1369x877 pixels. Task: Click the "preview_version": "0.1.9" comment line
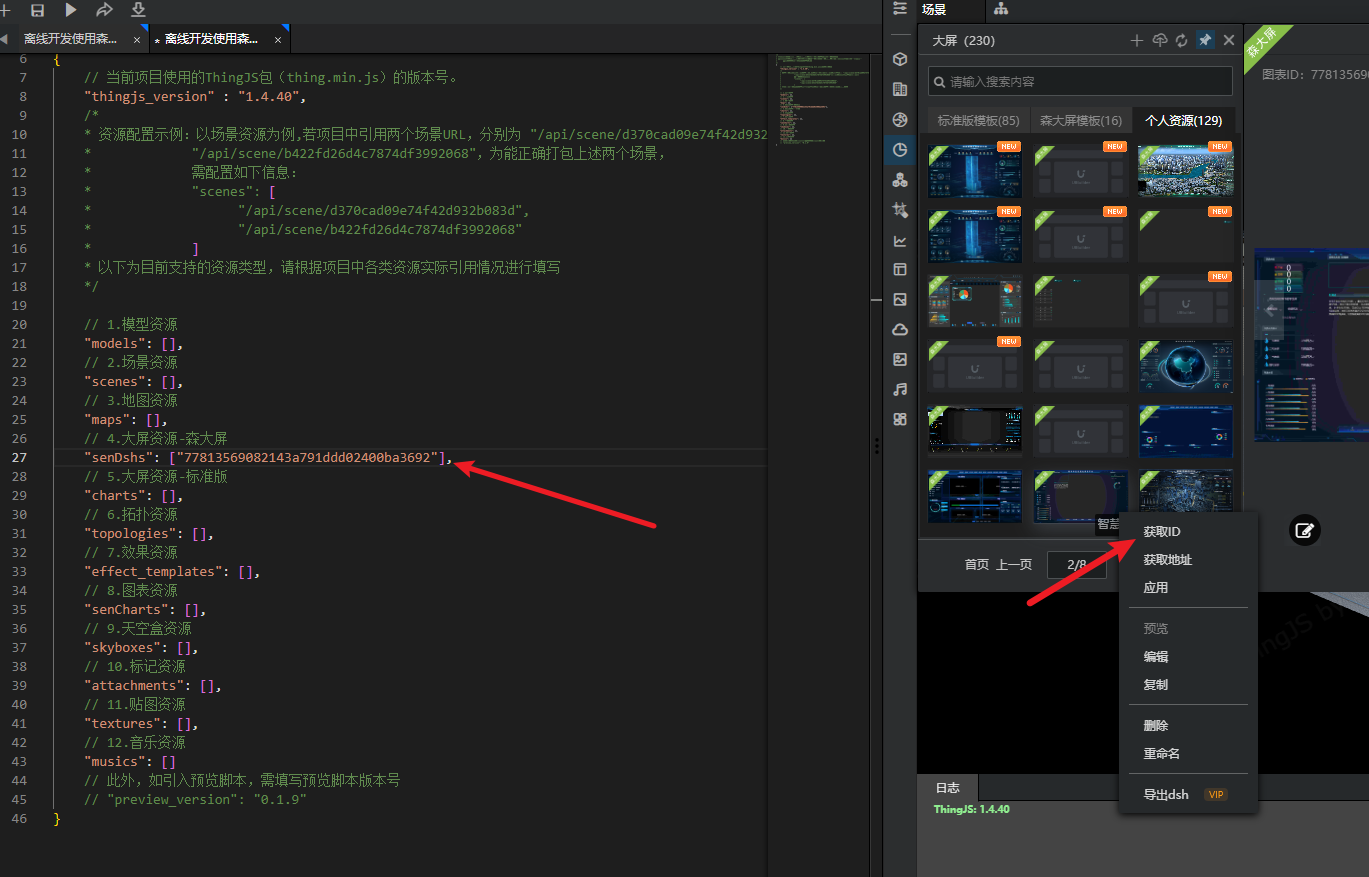pyautogui.click(x=195, y=800)
